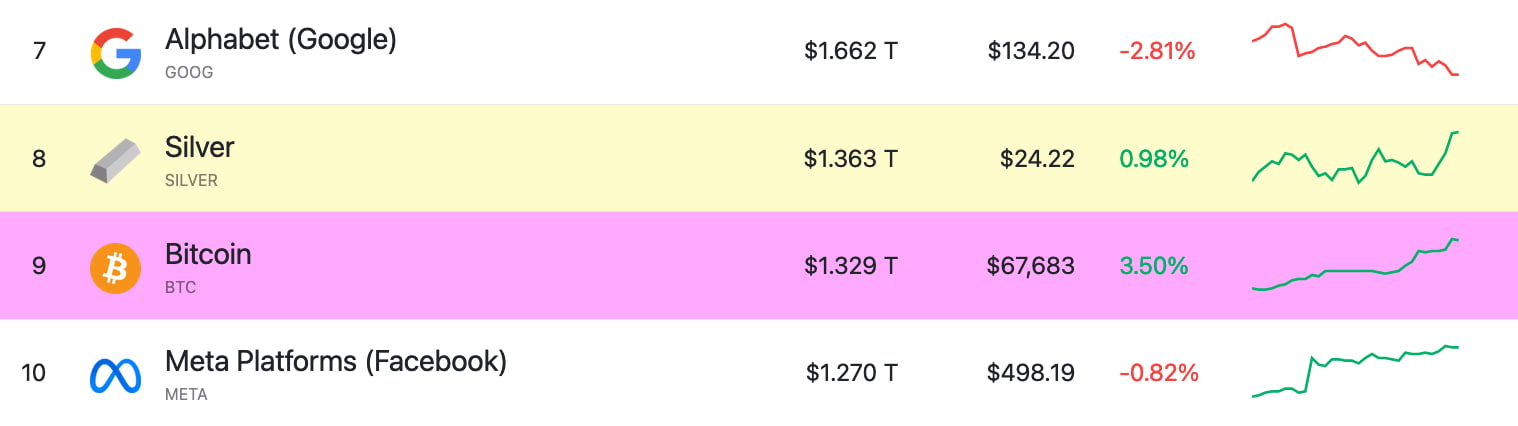Open the Bitcoin asset page link
Image resolution: width=1518 pixels, height=426 pixels.
(x=208, y=255)
